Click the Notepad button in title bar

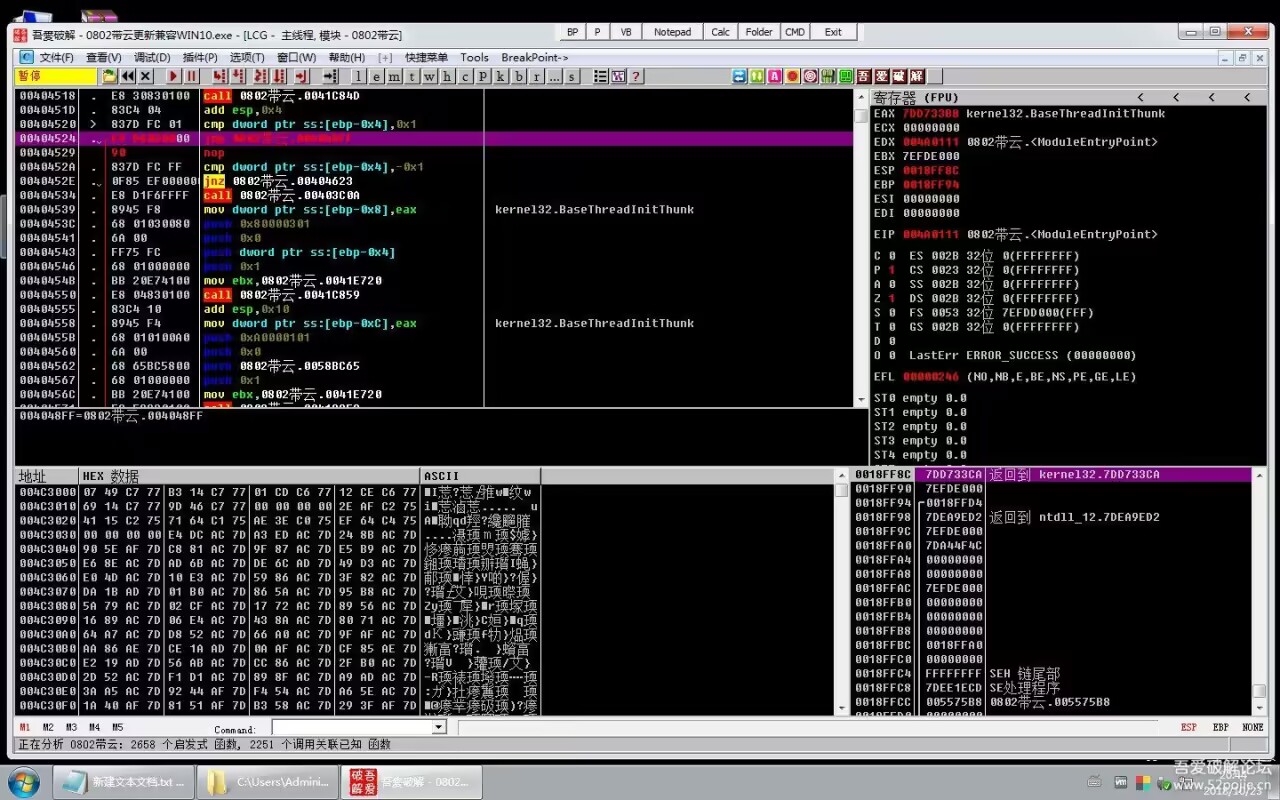pyautogui.click(x=672, y=32)
